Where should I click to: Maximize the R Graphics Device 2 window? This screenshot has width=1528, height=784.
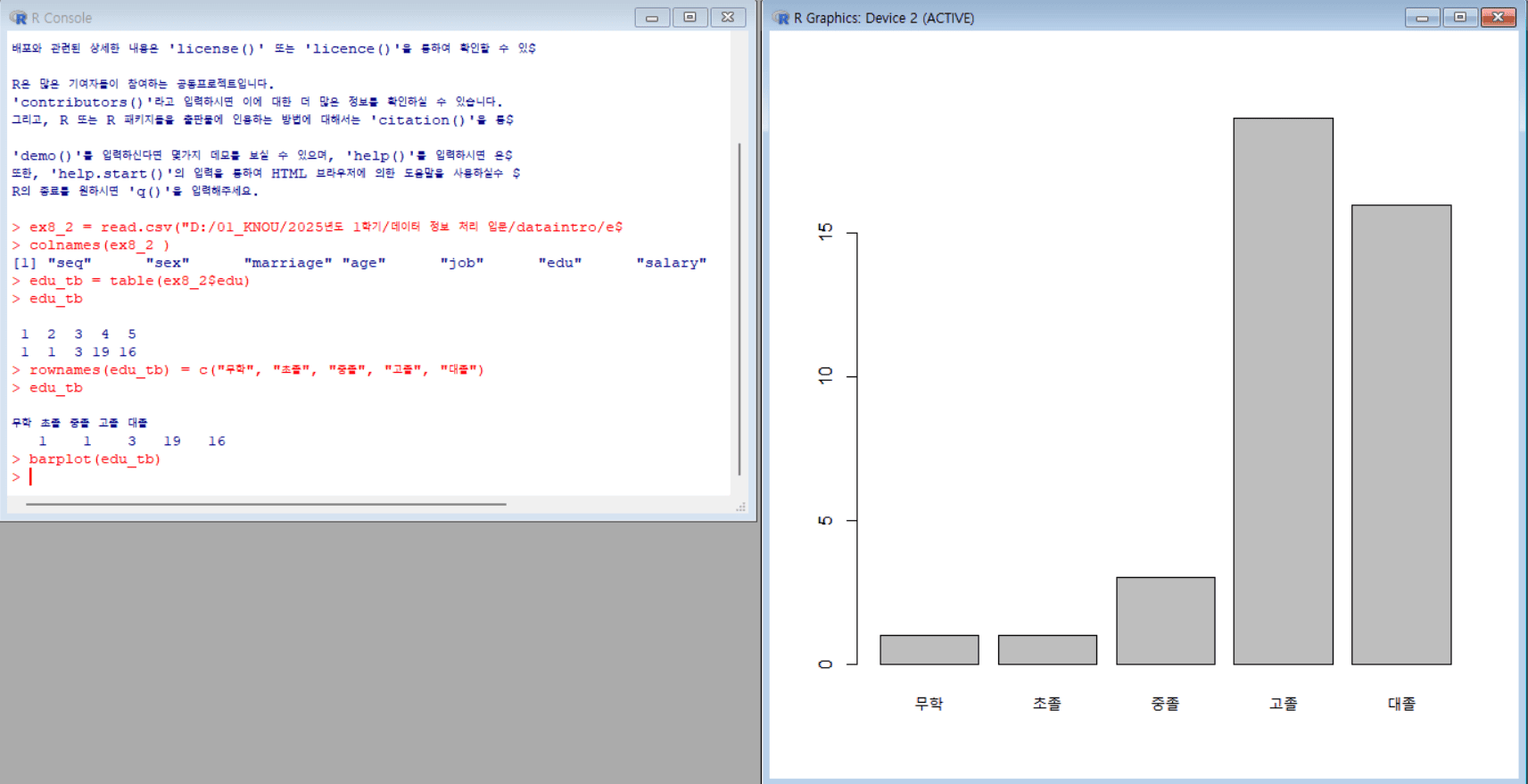point(1460,18)
